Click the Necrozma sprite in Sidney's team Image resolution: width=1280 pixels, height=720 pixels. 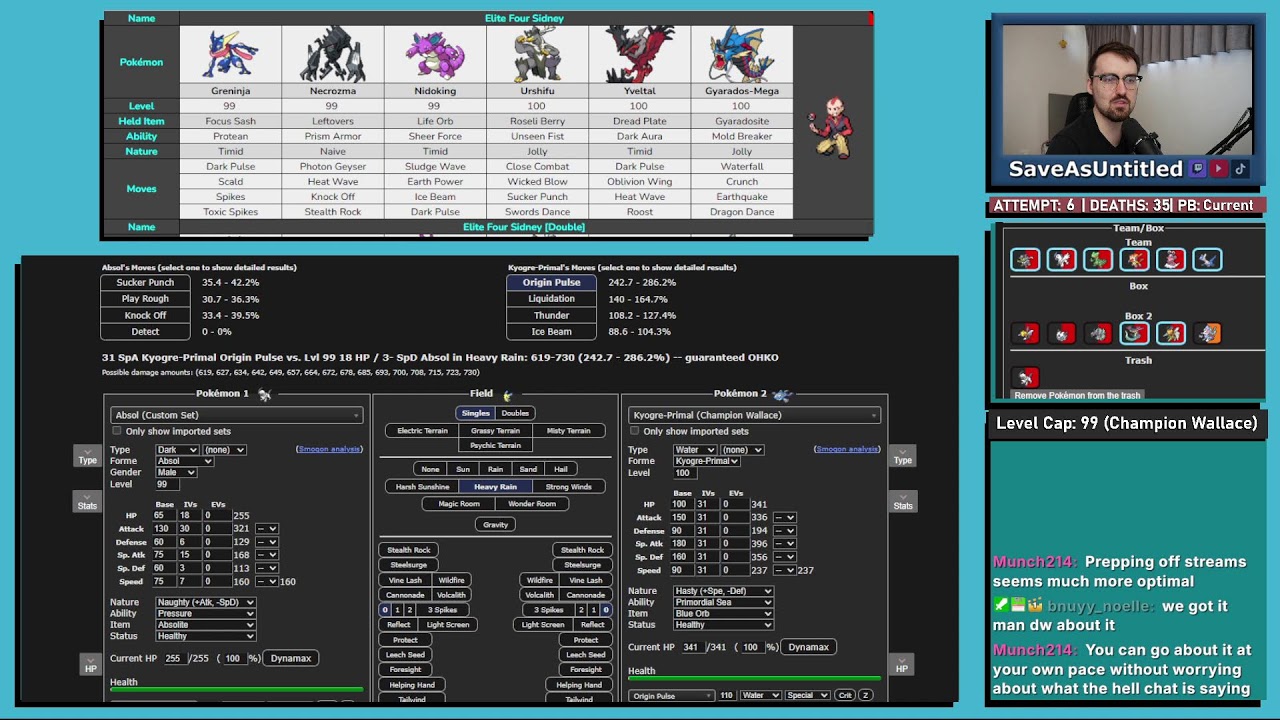point(332,55)
